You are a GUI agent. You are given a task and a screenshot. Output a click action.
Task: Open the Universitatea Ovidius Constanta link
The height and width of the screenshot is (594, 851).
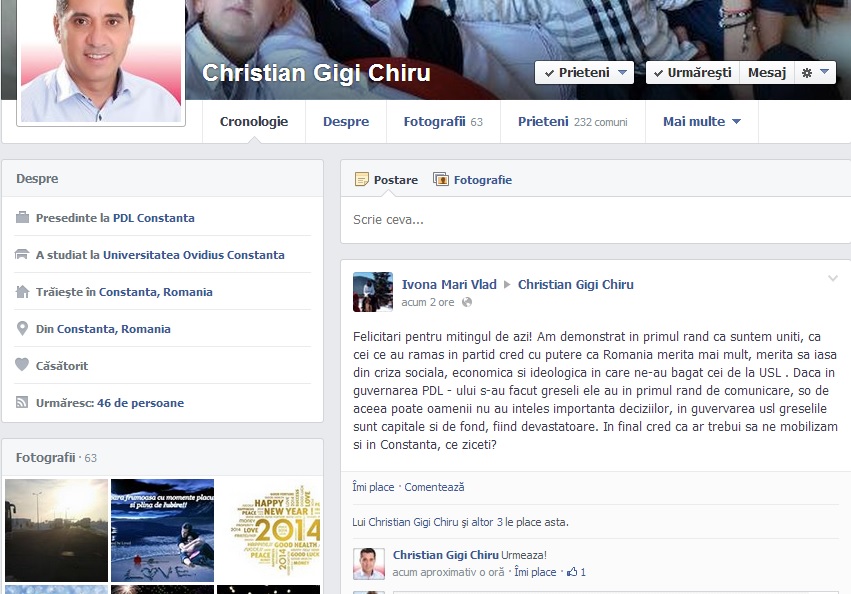(x=194, y=255)
